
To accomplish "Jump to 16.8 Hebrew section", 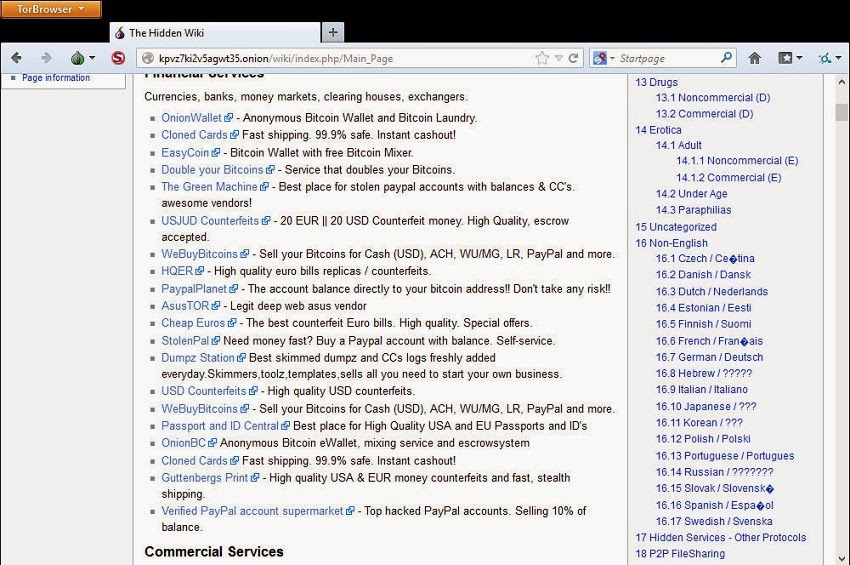I will [x=704, y=373].
